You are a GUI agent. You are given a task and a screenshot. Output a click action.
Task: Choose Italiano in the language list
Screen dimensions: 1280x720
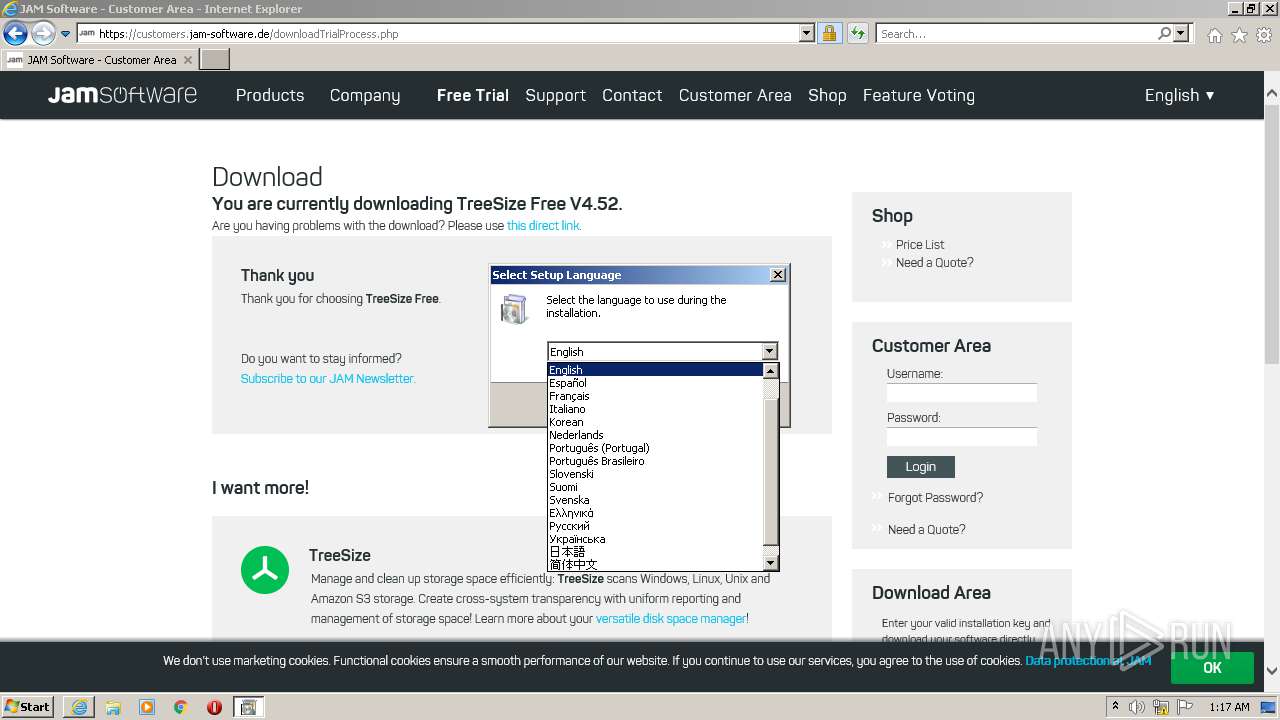point(656,409)
